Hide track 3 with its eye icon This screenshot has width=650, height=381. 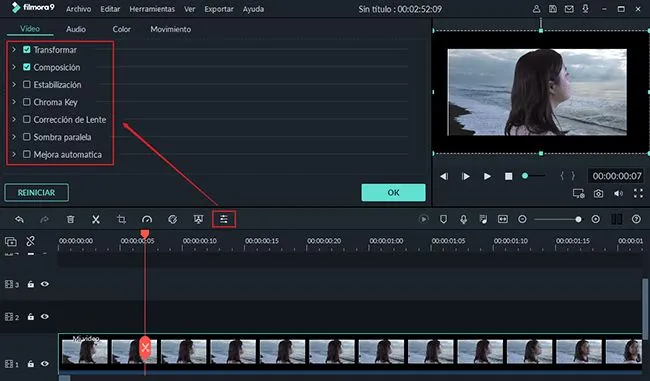click(x=44, y=284)
